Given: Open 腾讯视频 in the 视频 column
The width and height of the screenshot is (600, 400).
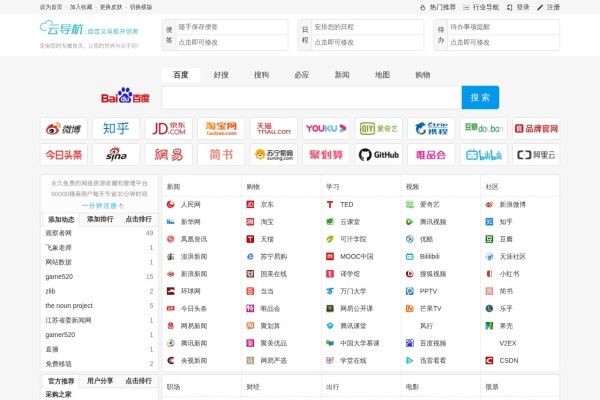Looking at the screenshot, I should pyautogui.click(x=433, y=222).
